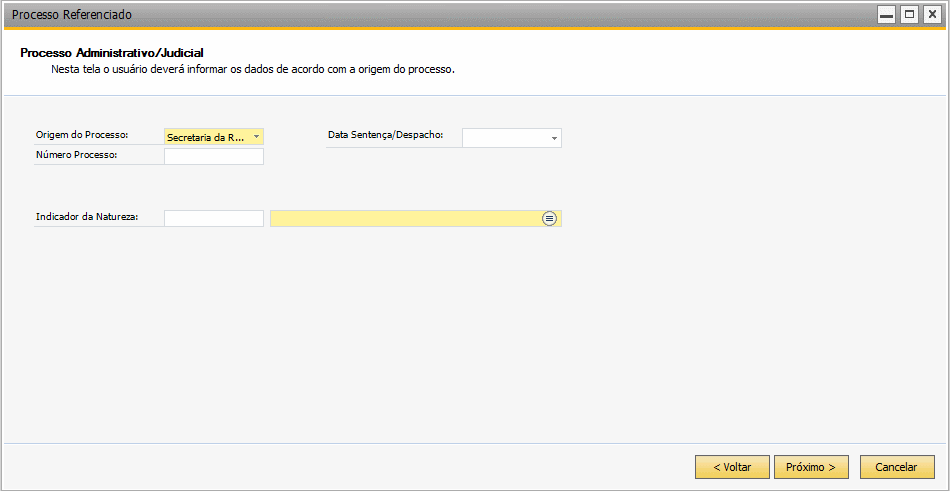The height and width of the screenshot is (492, 950).
Task: Open the Origem do Processo combo box
Action: pyautogui.click(x=214, y=137)
